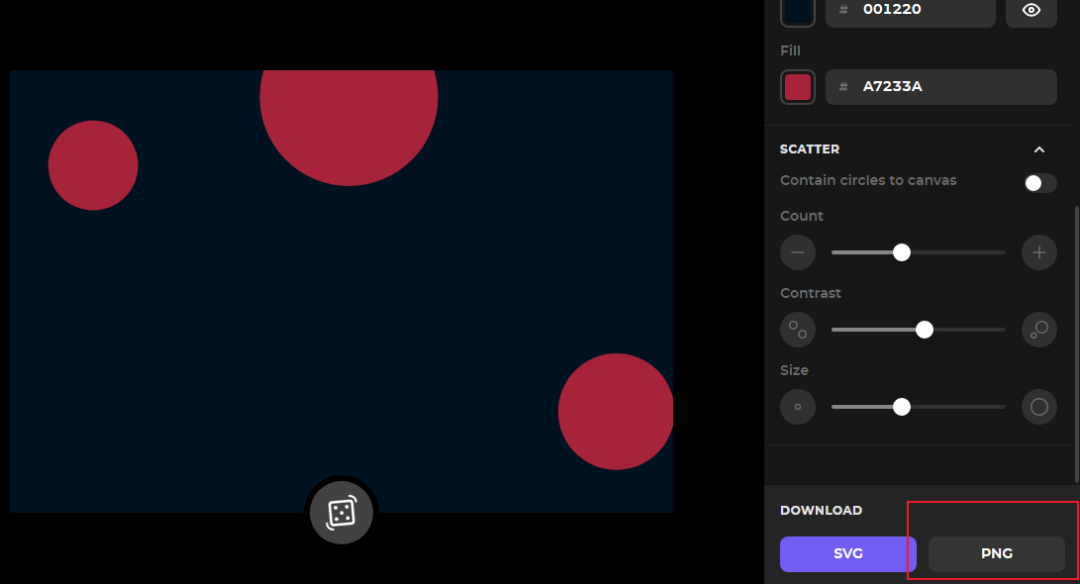Download the image as PNG

[x=996, y=554]
